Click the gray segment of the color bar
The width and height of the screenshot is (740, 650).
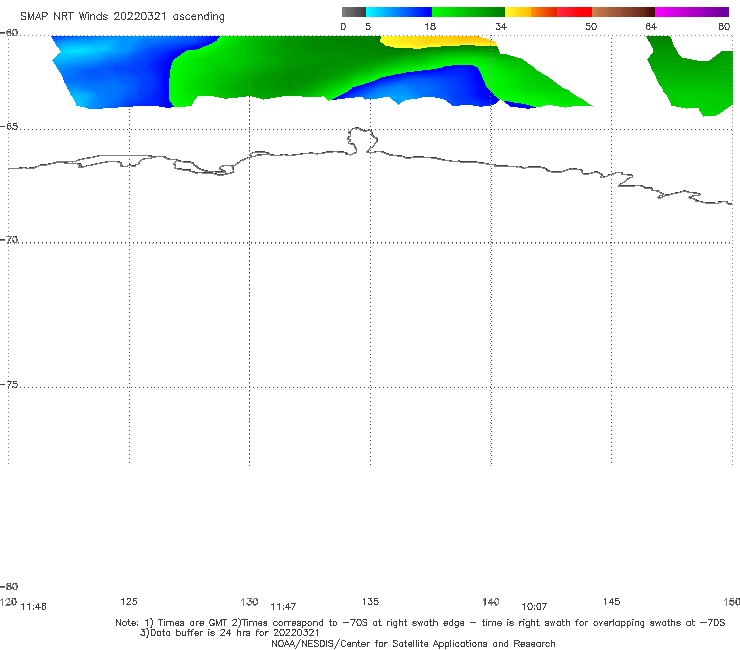point(353,12)
